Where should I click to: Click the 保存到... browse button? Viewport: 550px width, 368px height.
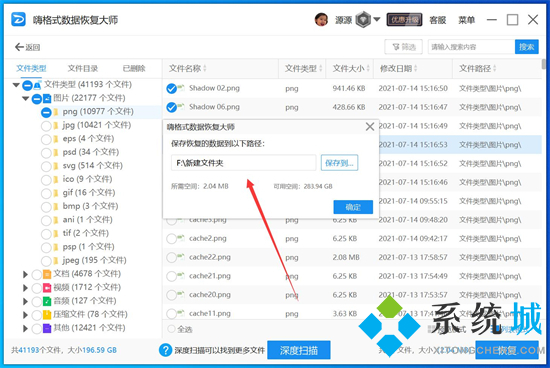[x=339, y=163]
